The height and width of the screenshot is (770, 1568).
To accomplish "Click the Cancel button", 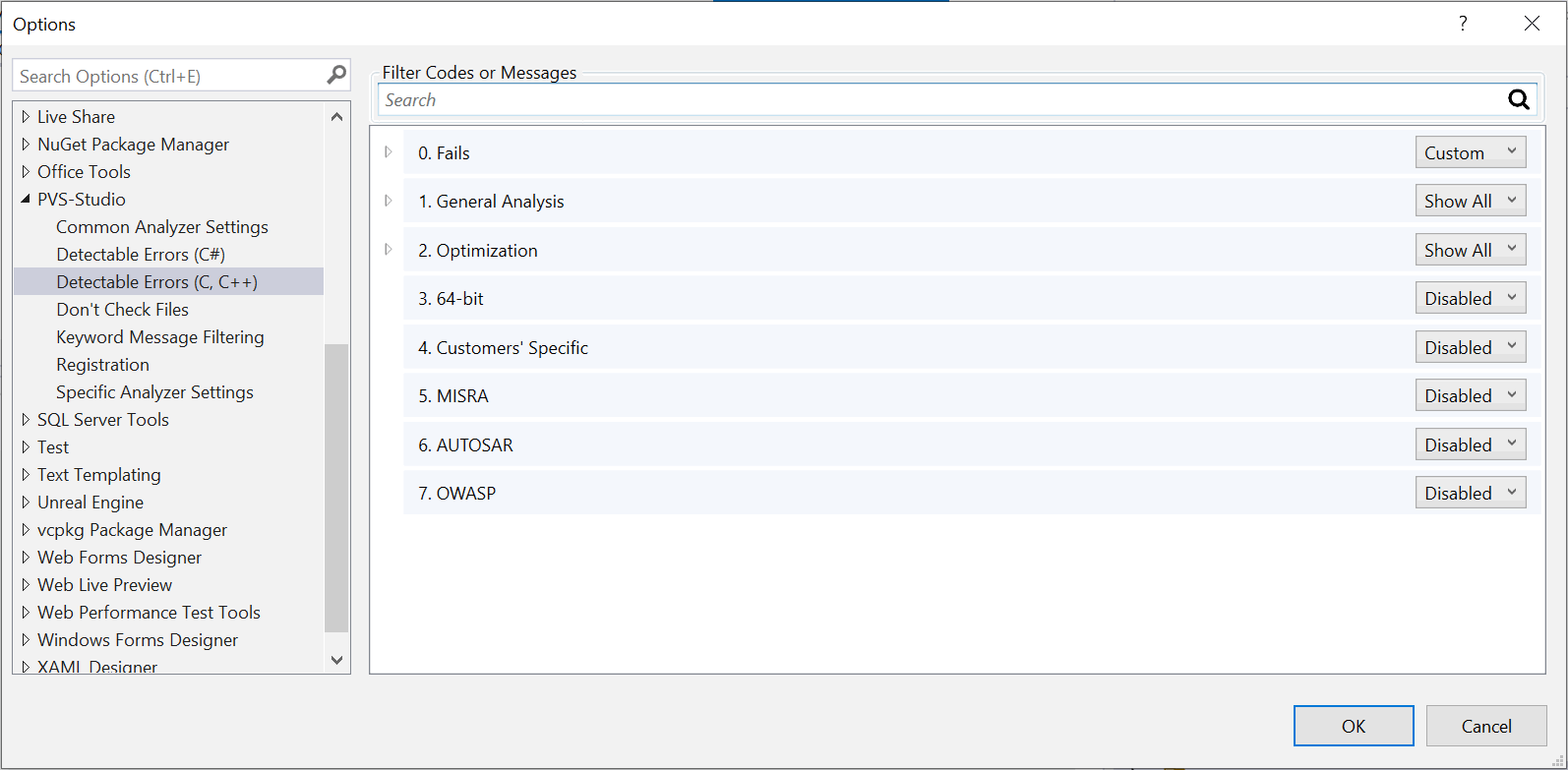I will coord(1486,726).
